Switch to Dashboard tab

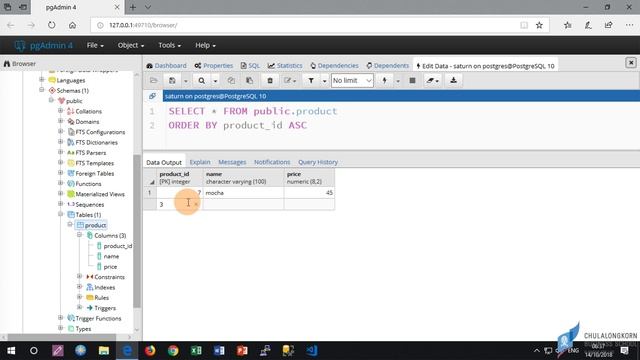[x=166, y=65]
